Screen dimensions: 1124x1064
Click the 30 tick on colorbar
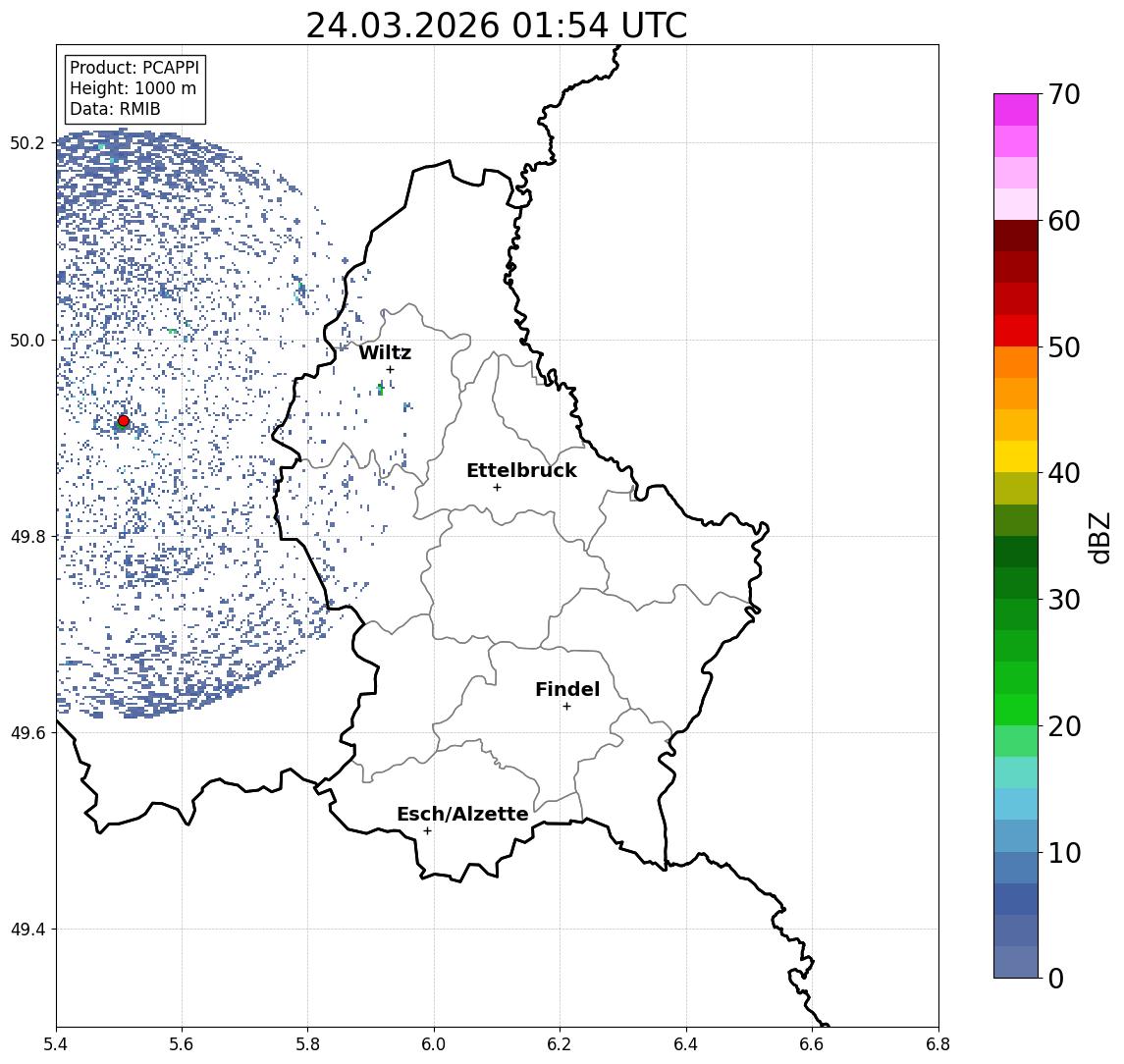[1064, 600]
